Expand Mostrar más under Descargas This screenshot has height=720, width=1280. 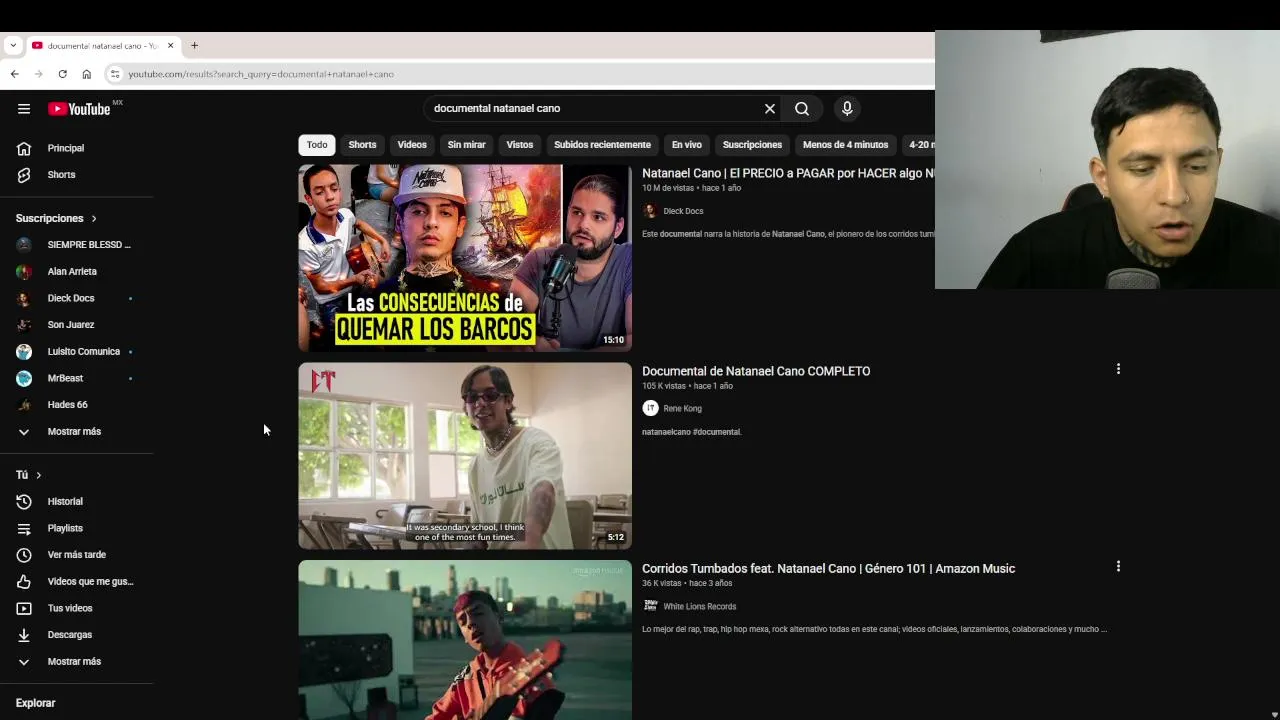[x=76, y=661]
